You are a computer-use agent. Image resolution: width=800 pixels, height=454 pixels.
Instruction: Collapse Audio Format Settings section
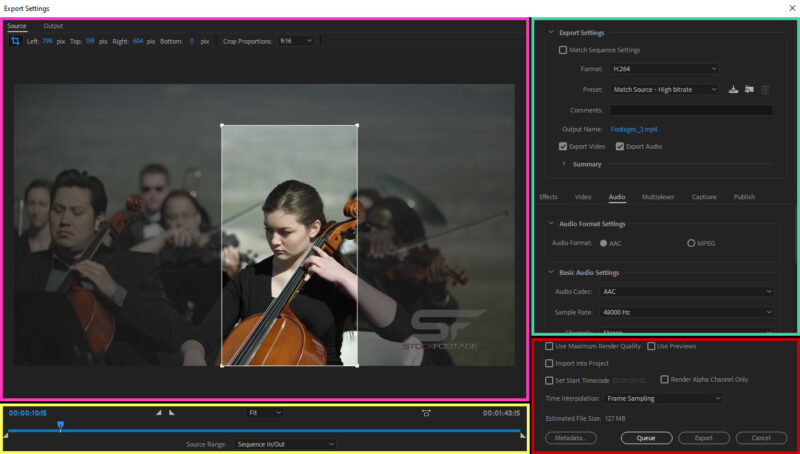pos(551,223)
